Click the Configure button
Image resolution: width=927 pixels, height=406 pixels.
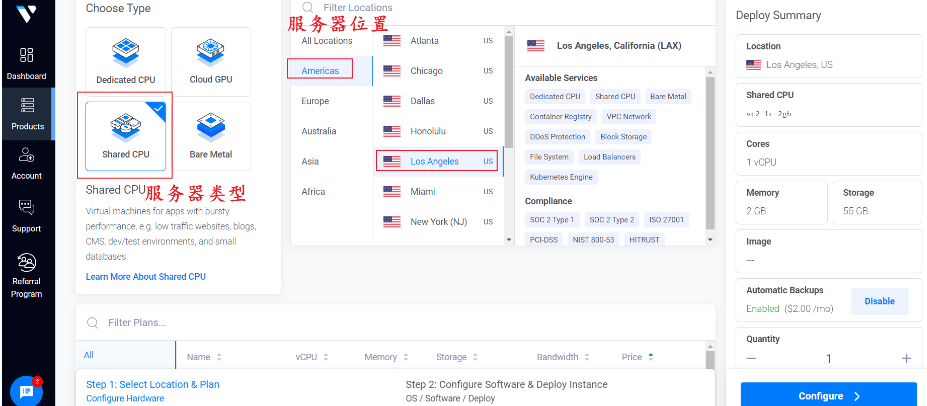click(x=828, y=396)
